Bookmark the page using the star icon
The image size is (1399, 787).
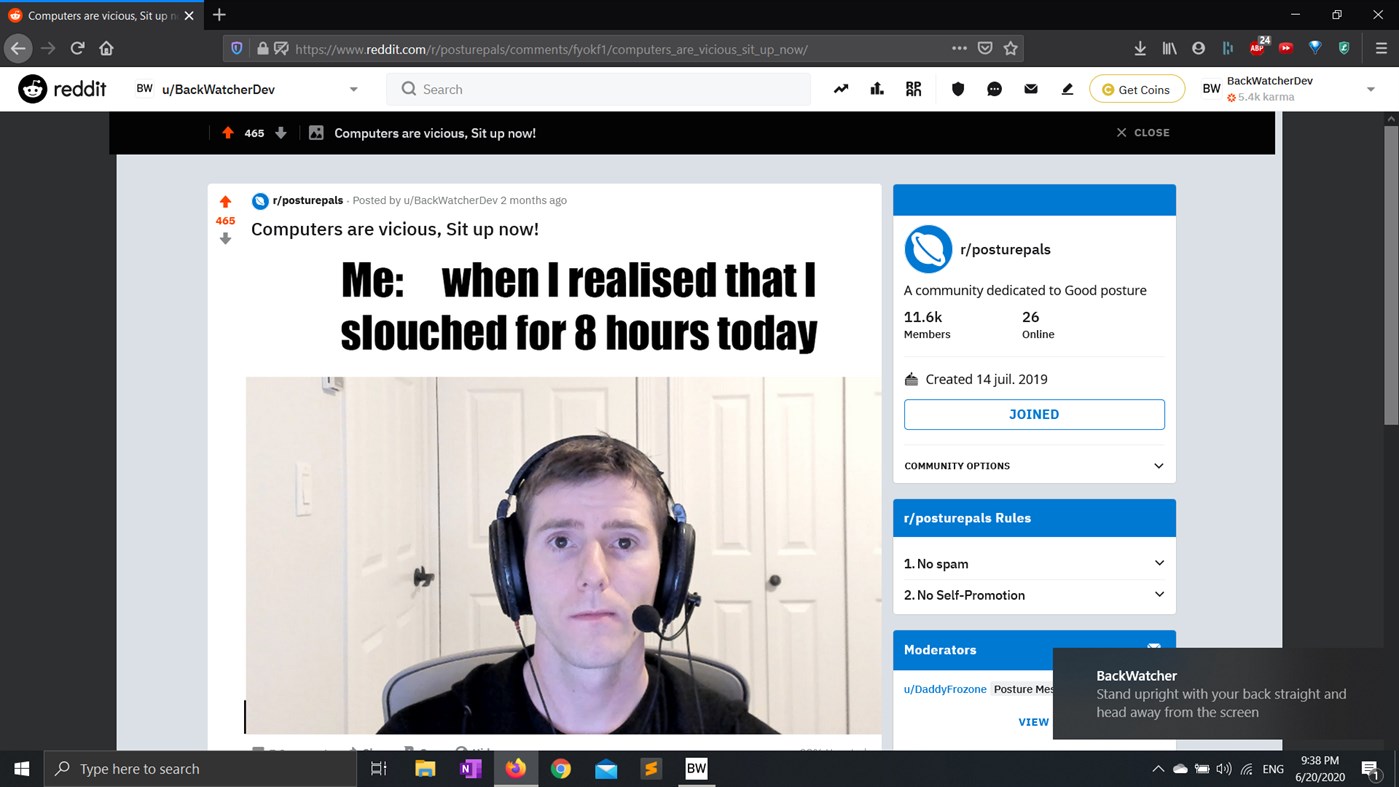point(1012,48)
